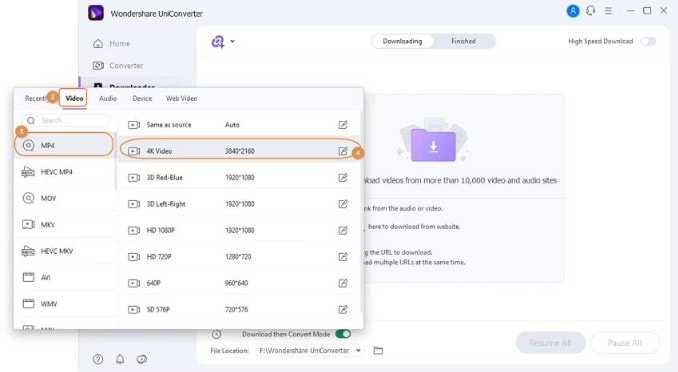Image resolution: width=678 pixels, height=372 pixels.
Task: Select 3D Red-Blue preset
Action: 239,177
